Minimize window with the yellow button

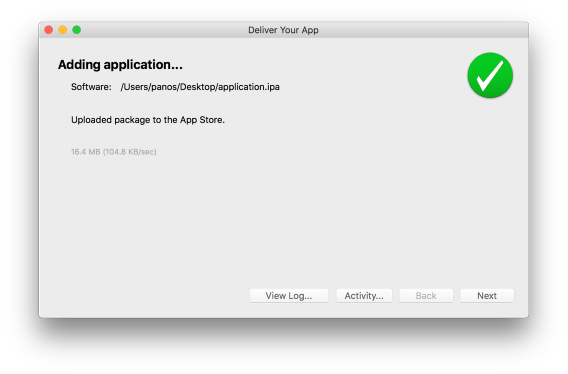pyautogui.click(x=63, y=30)
